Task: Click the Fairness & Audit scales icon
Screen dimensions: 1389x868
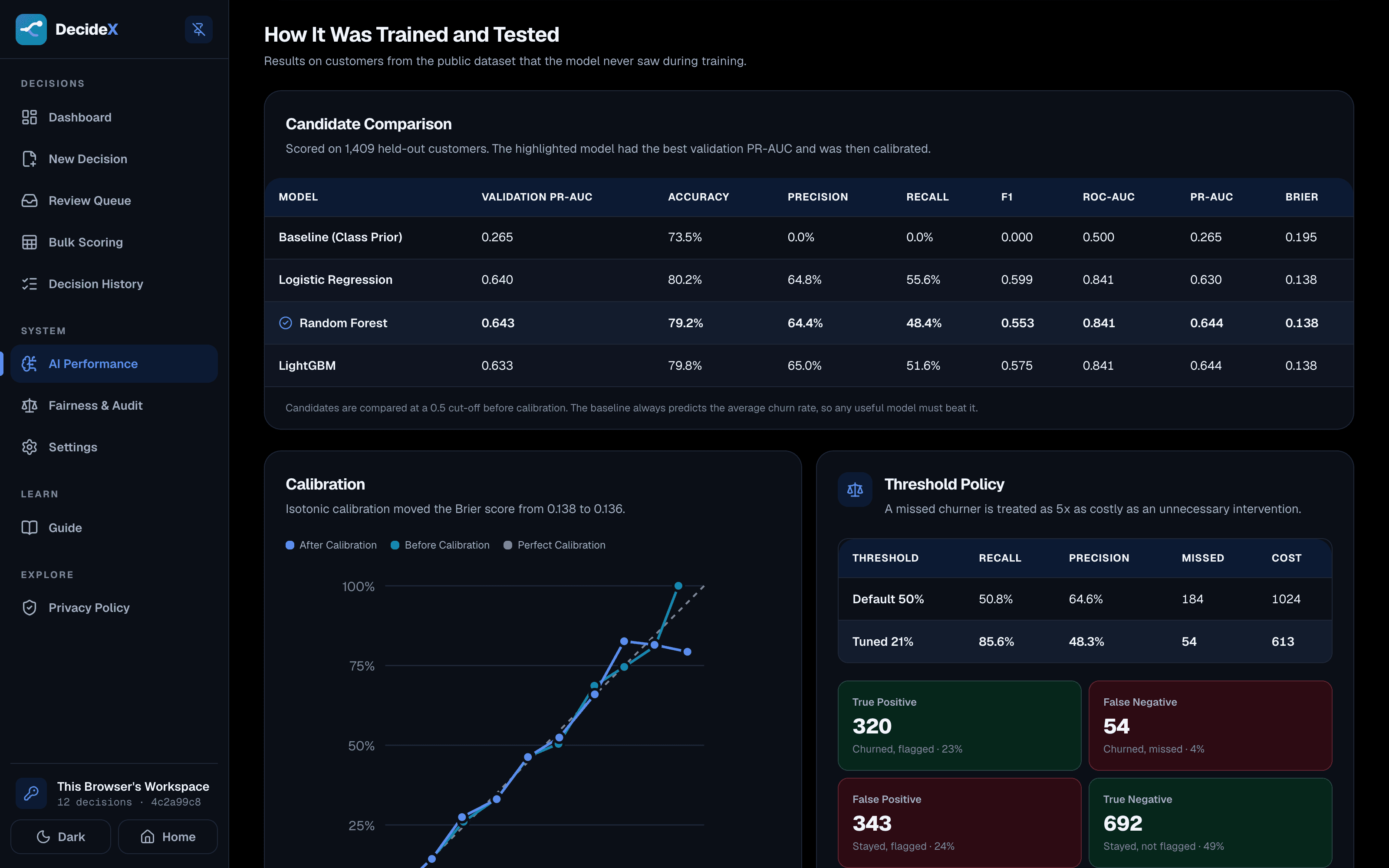Action: point(29,405)
